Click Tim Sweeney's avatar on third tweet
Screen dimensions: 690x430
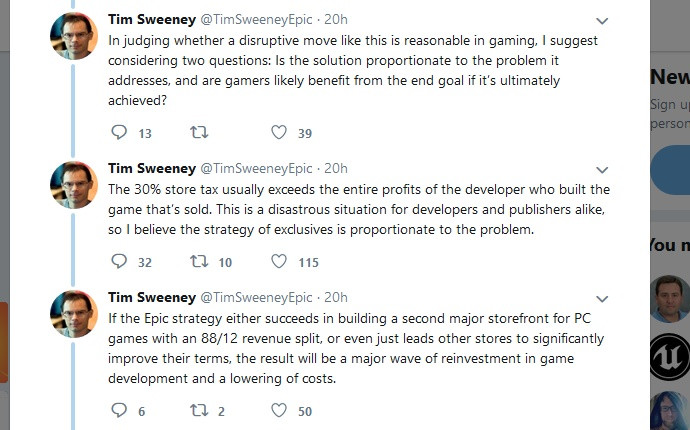[x=74, y=314]
